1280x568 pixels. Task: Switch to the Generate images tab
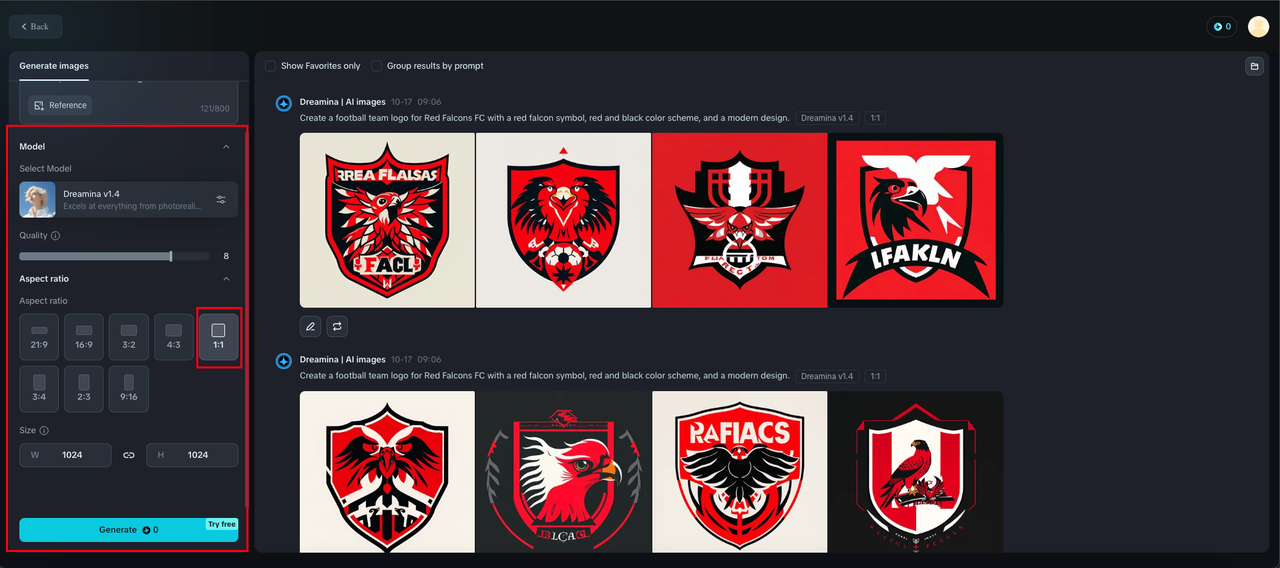click(x=54, y=66)
